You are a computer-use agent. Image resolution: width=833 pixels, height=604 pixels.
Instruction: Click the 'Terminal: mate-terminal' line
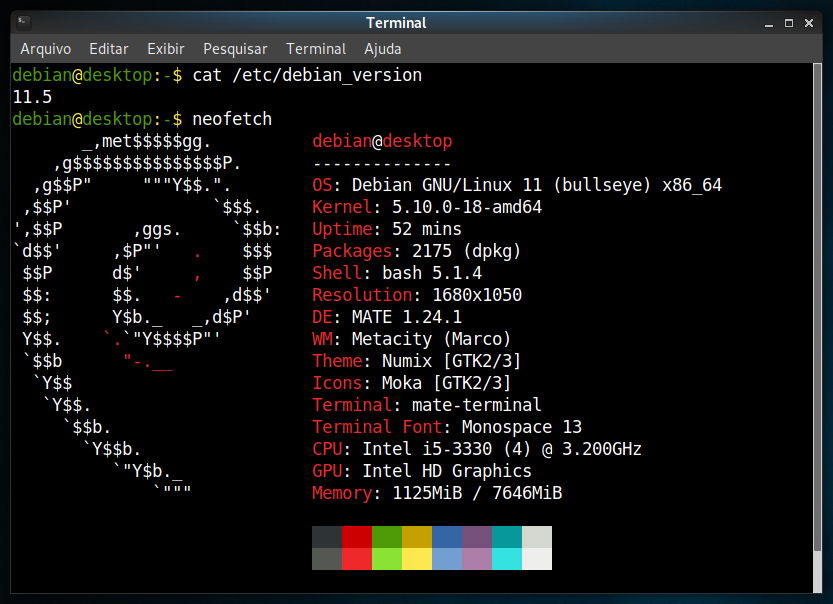click(427, 405)
